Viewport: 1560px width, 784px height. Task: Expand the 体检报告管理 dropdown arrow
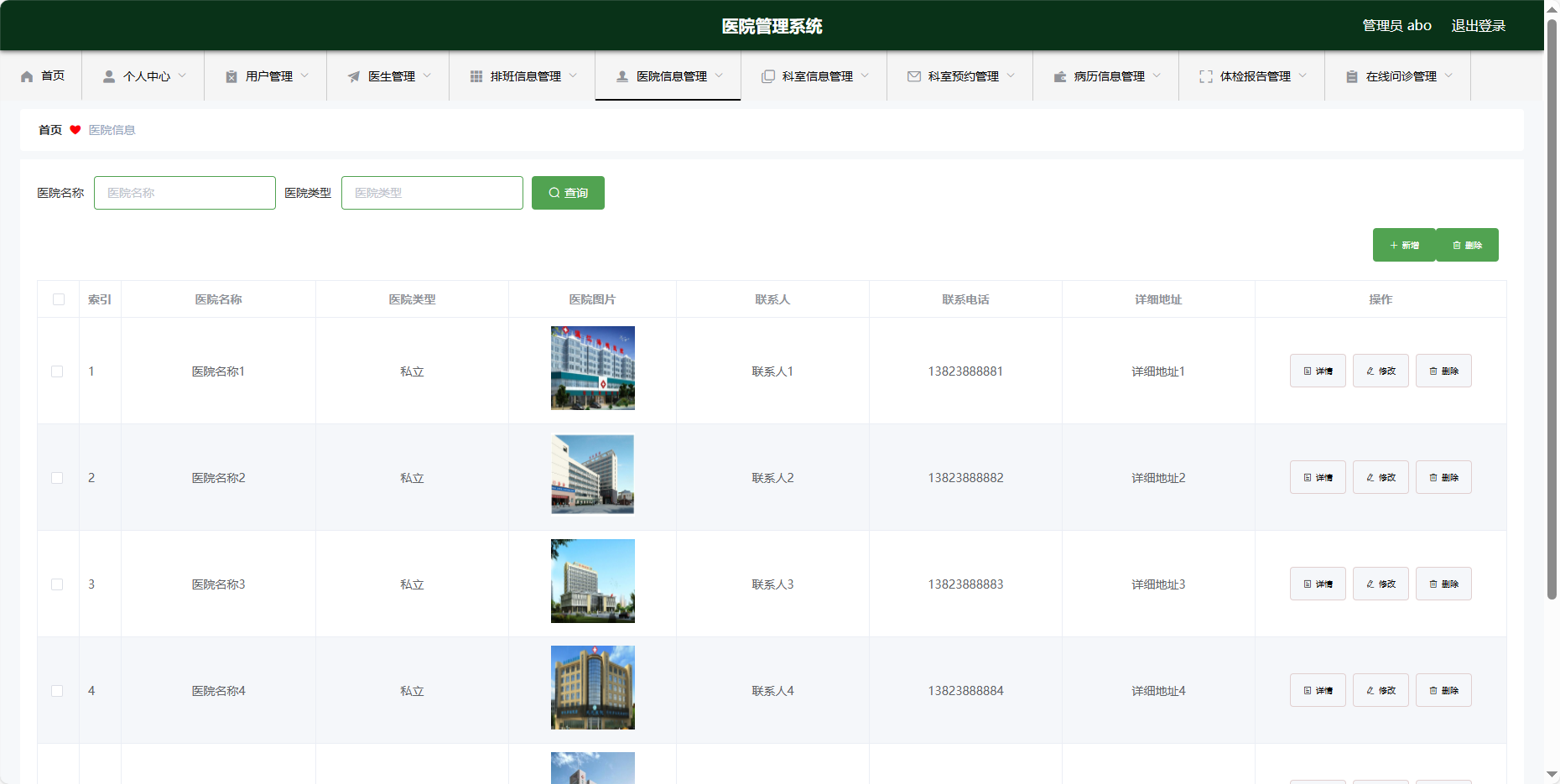pyautogui.click(x=1303, y=75)
